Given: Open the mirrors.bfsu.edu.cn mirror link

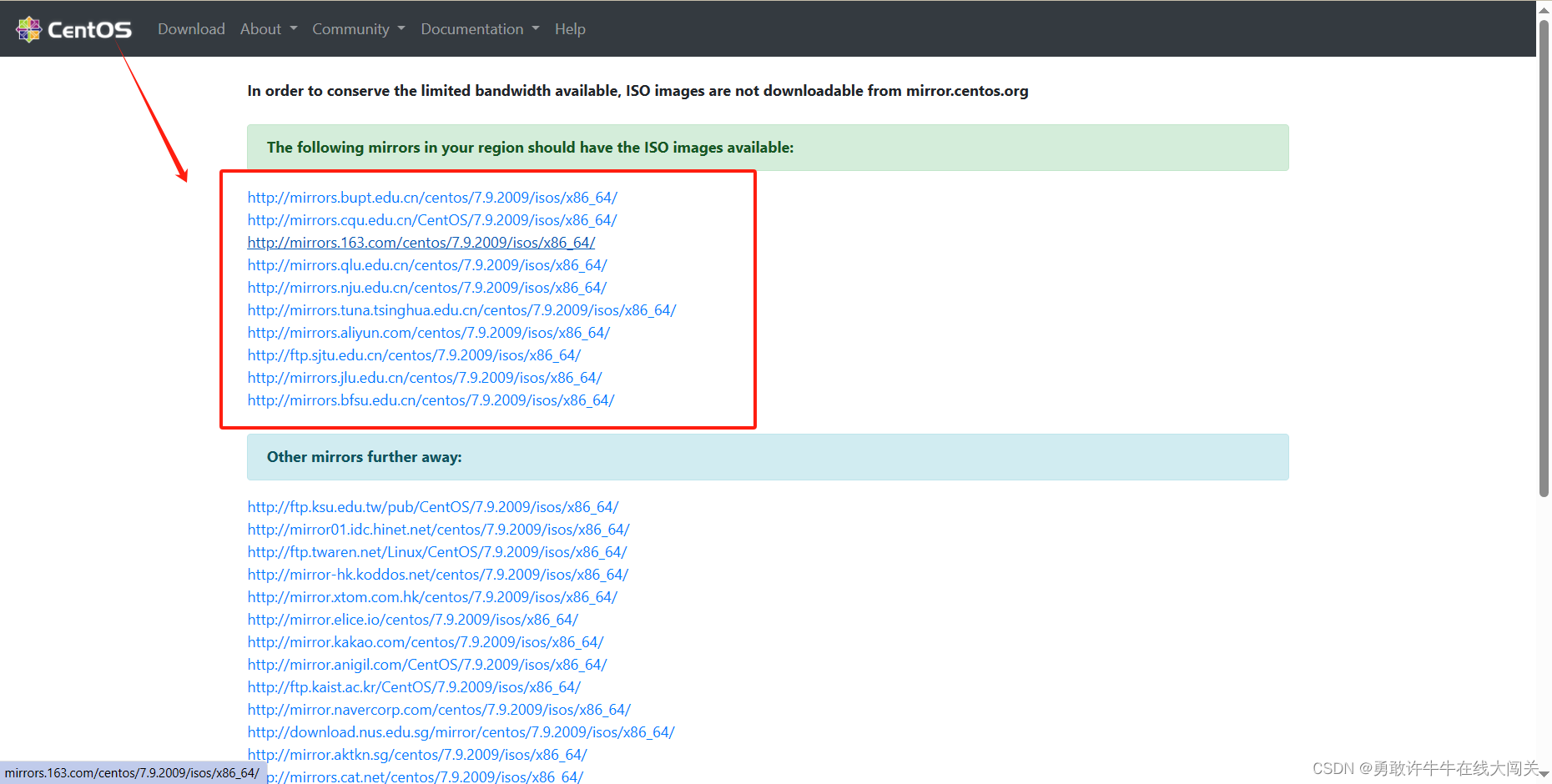Looking at the screenshot, I should point(431,400).
